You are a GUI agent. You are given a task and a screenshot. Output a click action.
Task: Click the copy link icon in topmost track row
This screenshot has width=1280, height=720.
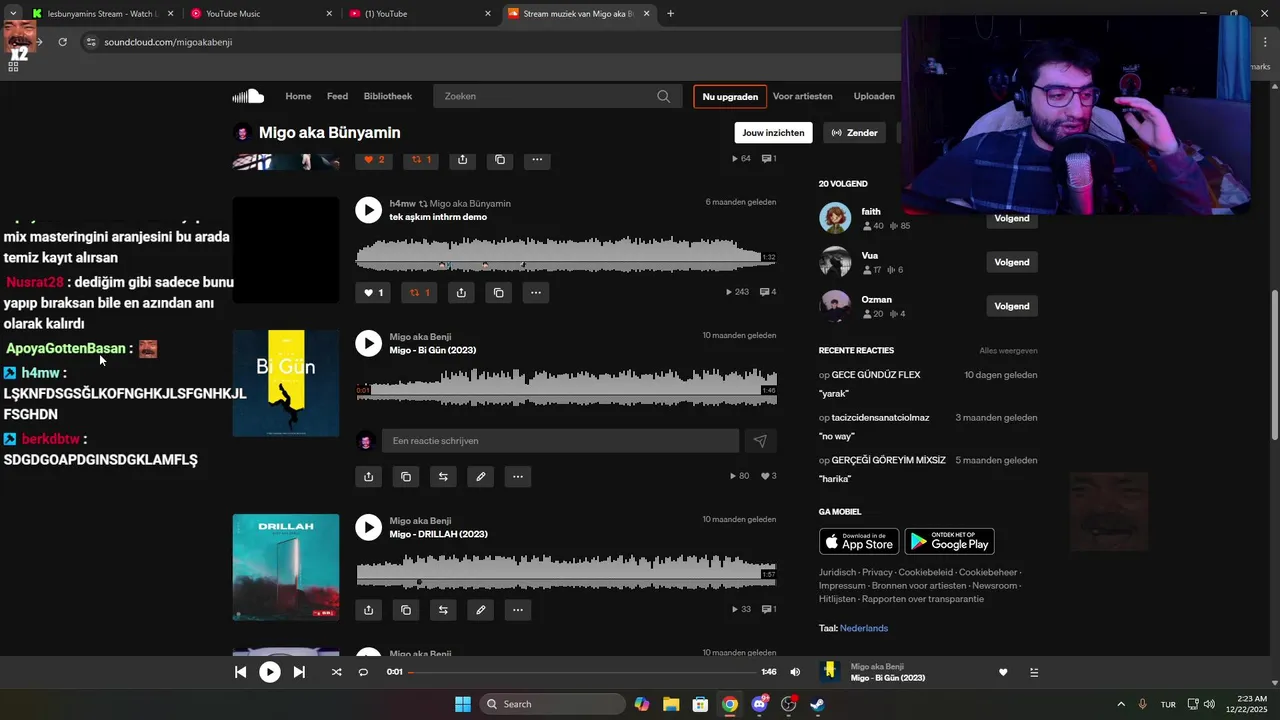(x=500, y=160)
